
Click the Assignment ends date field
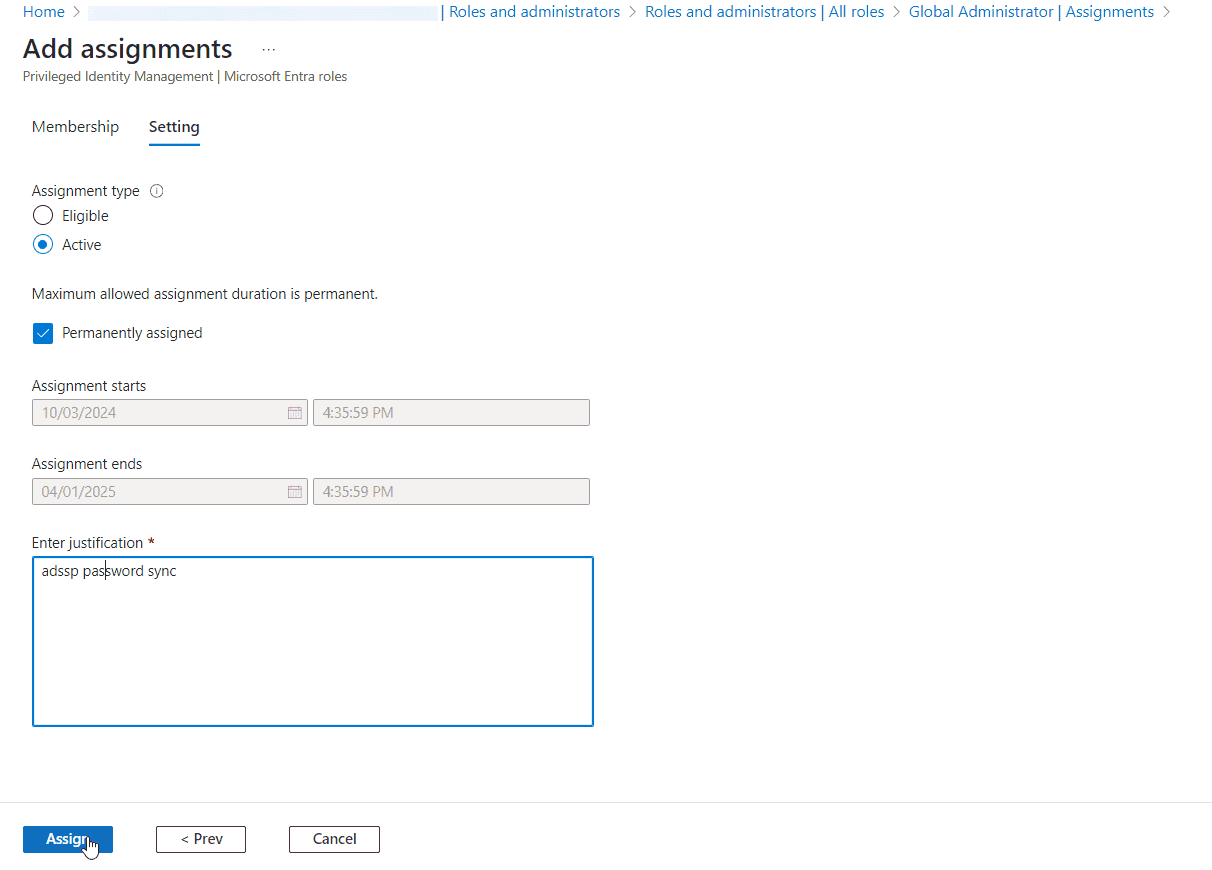click(160, 491)
